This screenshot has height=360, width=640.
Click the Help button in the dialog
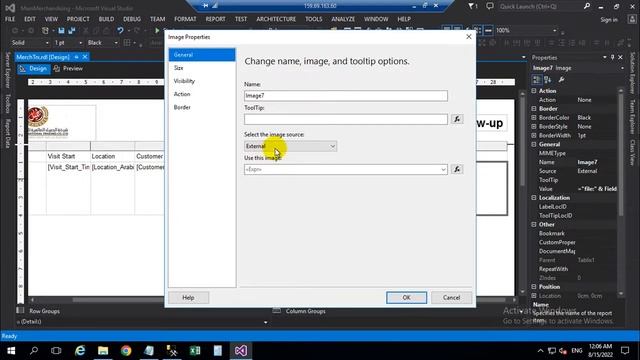coord(189,298)
